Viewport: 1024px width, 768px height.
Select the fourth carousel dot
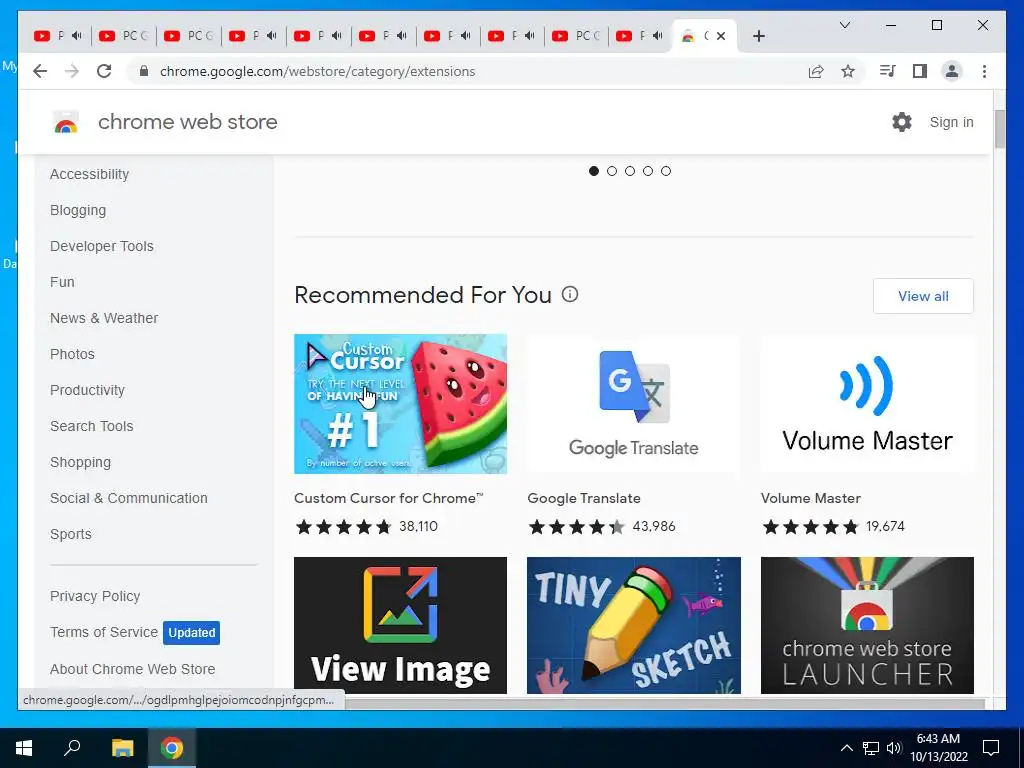coord(648,171)
